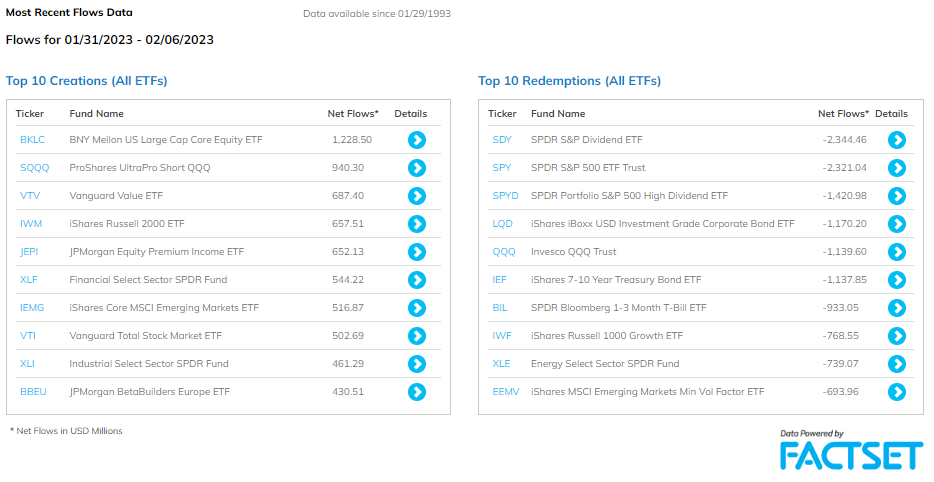The height and width of the screenshot is (482, 934).
Task: Open details arrow for QQQ row
Action: coord(897,252)
